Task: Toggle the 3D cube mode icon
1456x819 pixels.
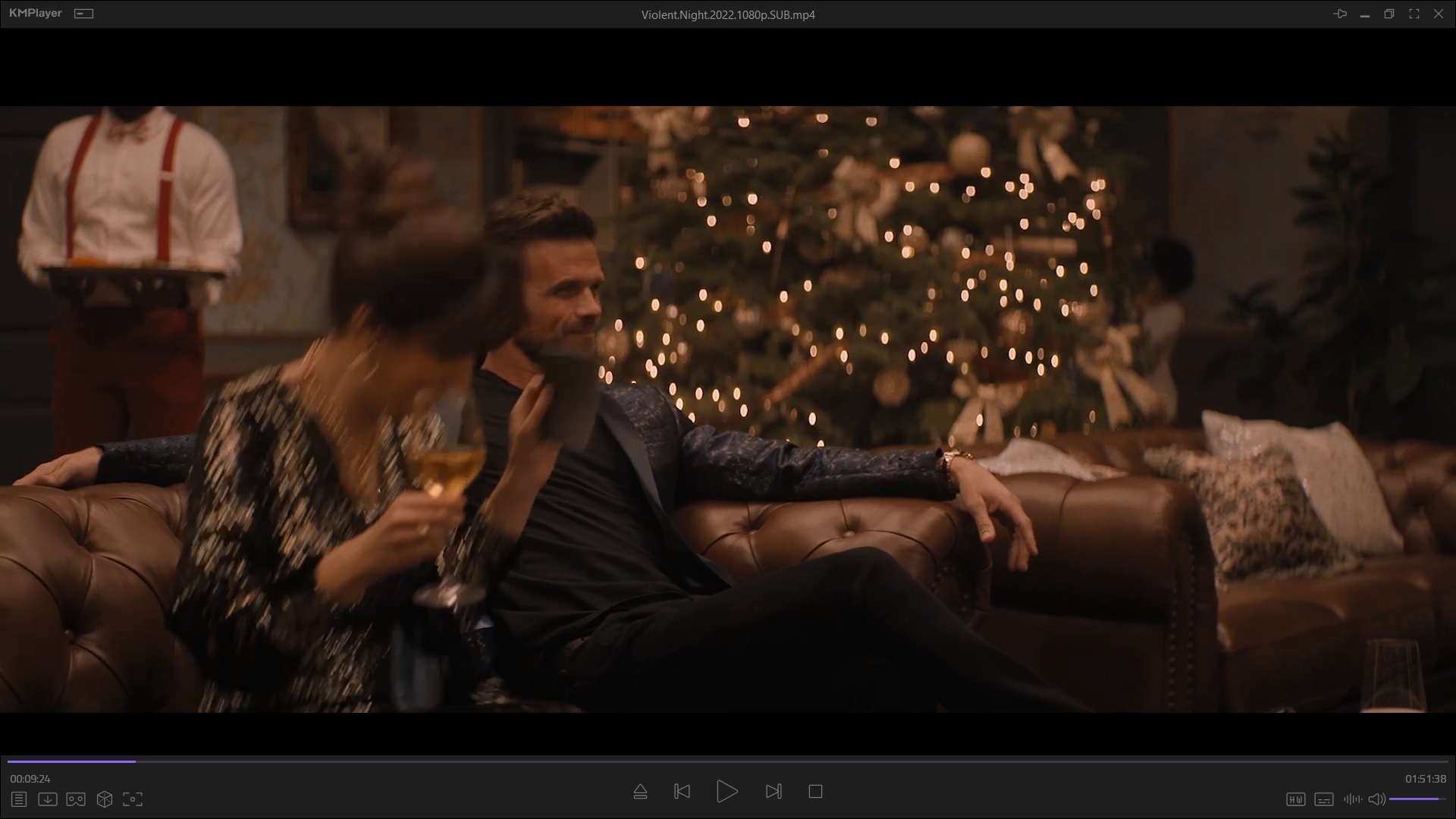Action: (105, 799)
